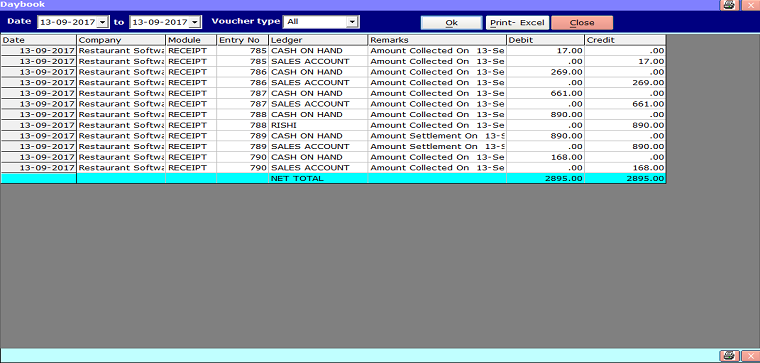Click the printer icon in the title bar

pyautogui.click(x=729, y=5)
